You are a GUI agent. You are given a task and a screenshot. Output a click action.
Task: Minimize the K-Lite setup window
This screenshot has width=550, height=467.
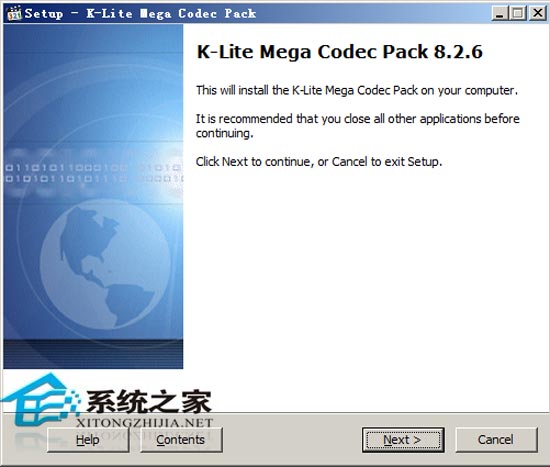click(x=499, y=13)
